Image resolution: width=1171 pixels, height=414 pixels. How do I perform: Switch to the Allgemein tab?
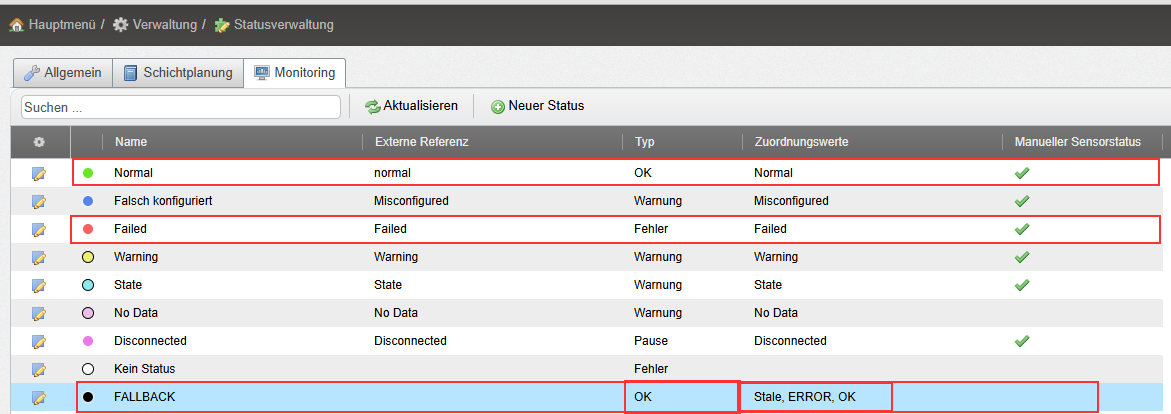click(x=62, y=73)
